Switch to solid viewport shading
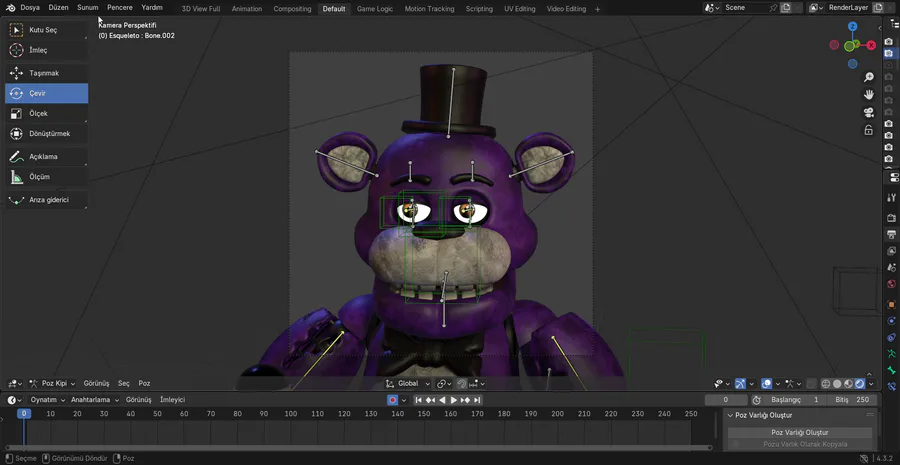The height and width of the screenshot is (465, 900). click(837, 383)
